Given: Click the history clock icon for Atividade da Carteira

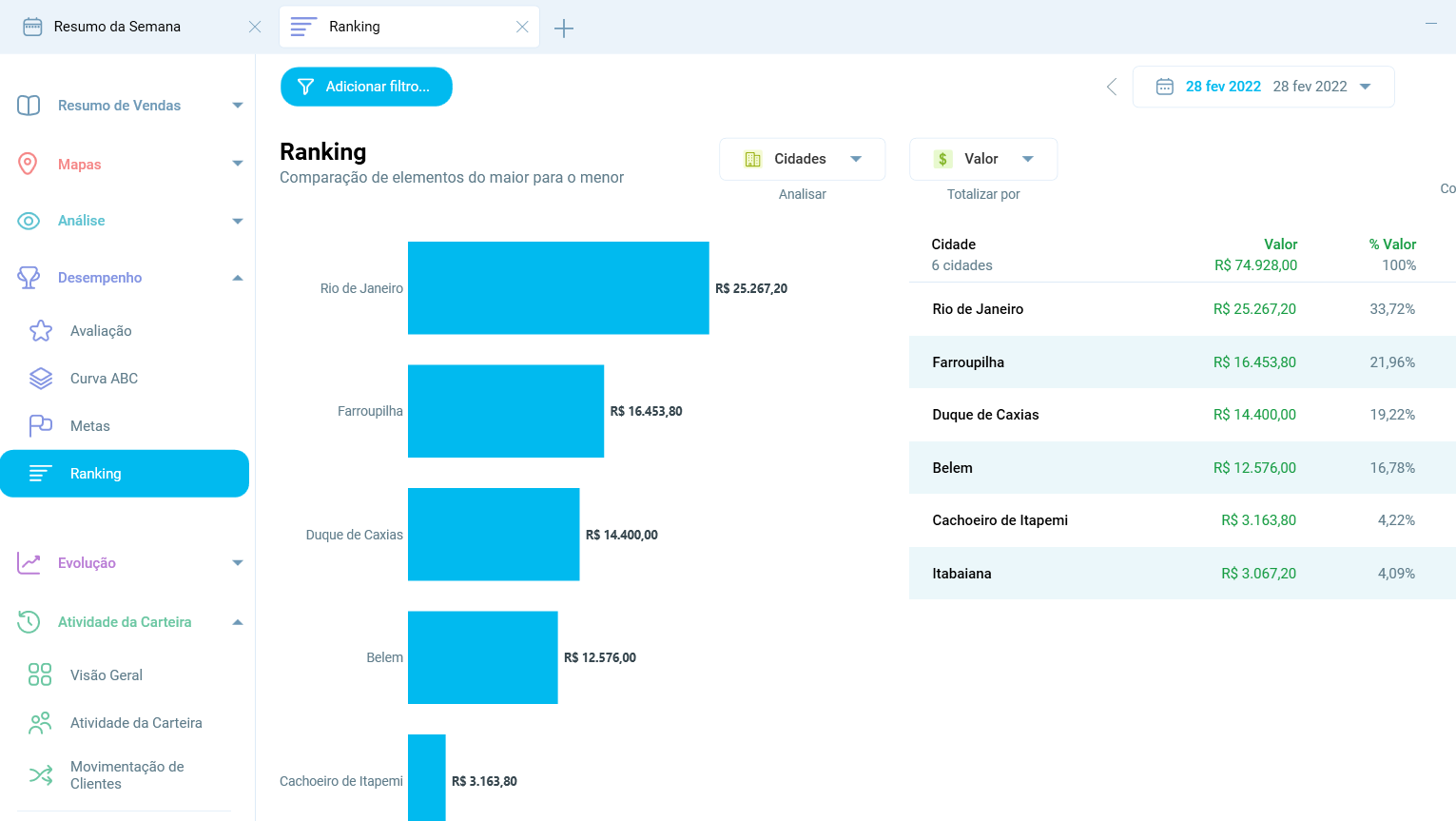Looking at the screenshot, I should coord(29,622).
